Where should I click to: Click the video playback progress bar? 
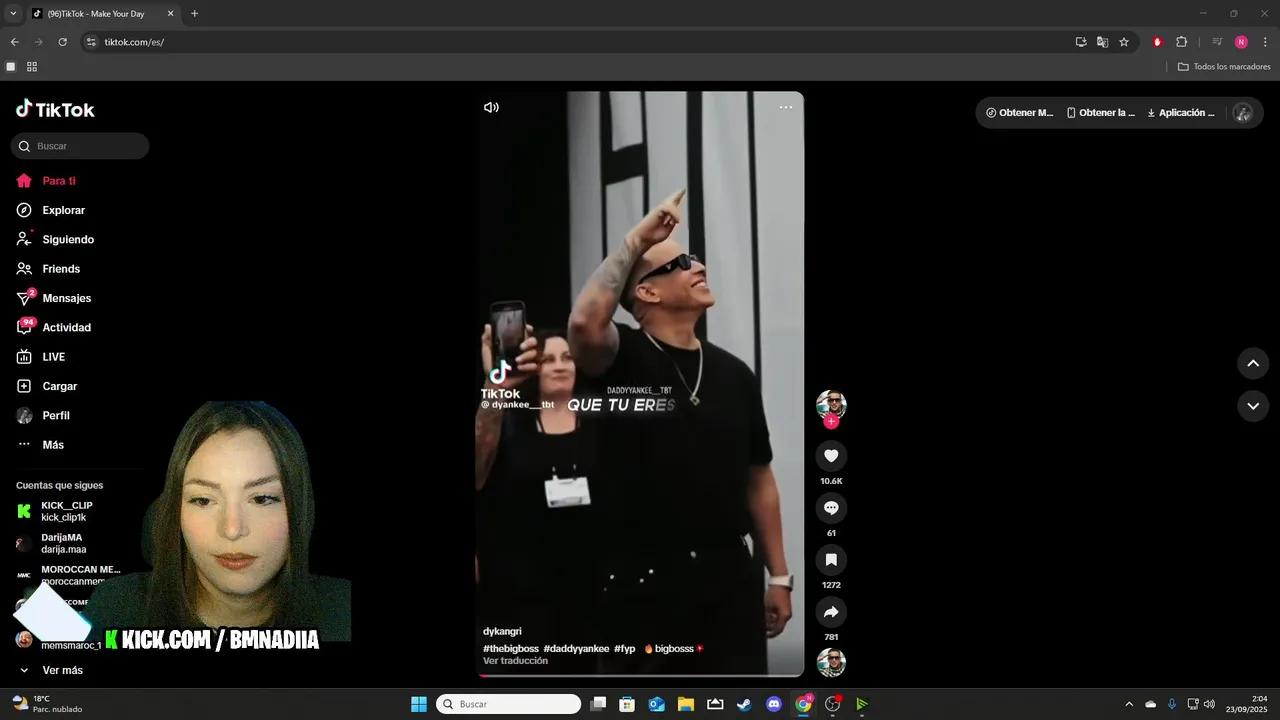(640, 675)
